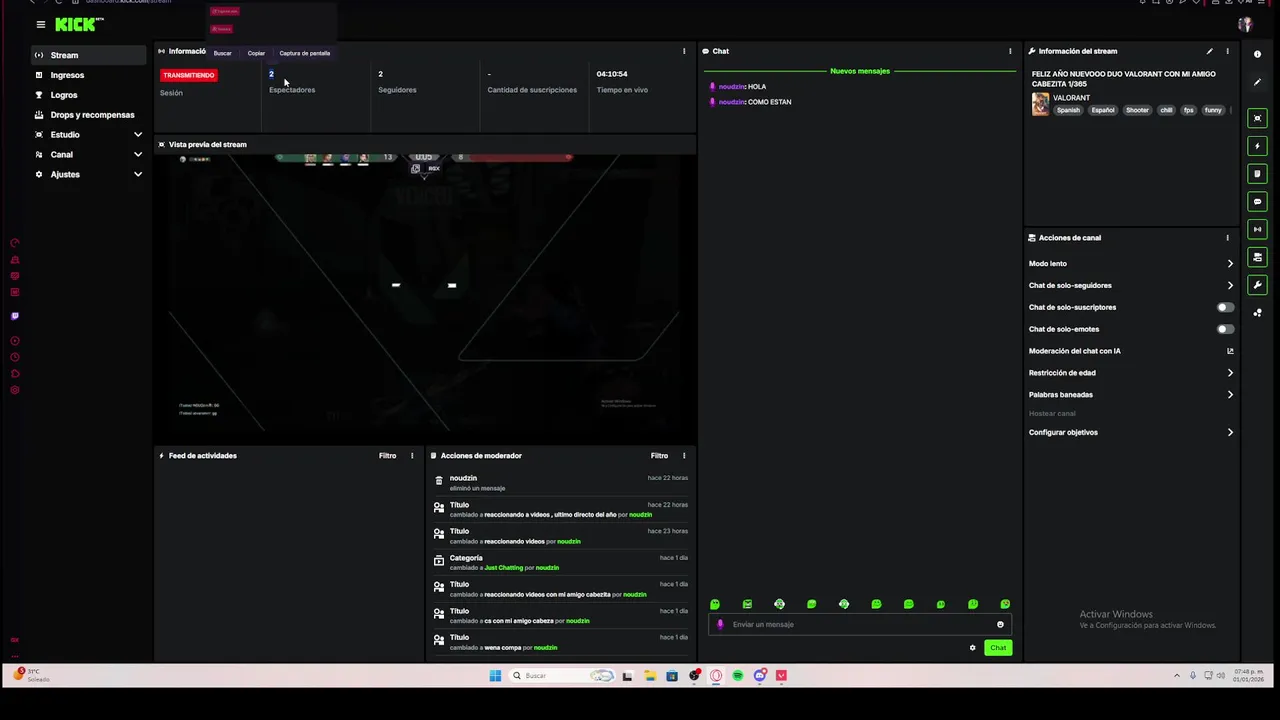Open Feed de actividades three-dot menu

coord(412,456)
